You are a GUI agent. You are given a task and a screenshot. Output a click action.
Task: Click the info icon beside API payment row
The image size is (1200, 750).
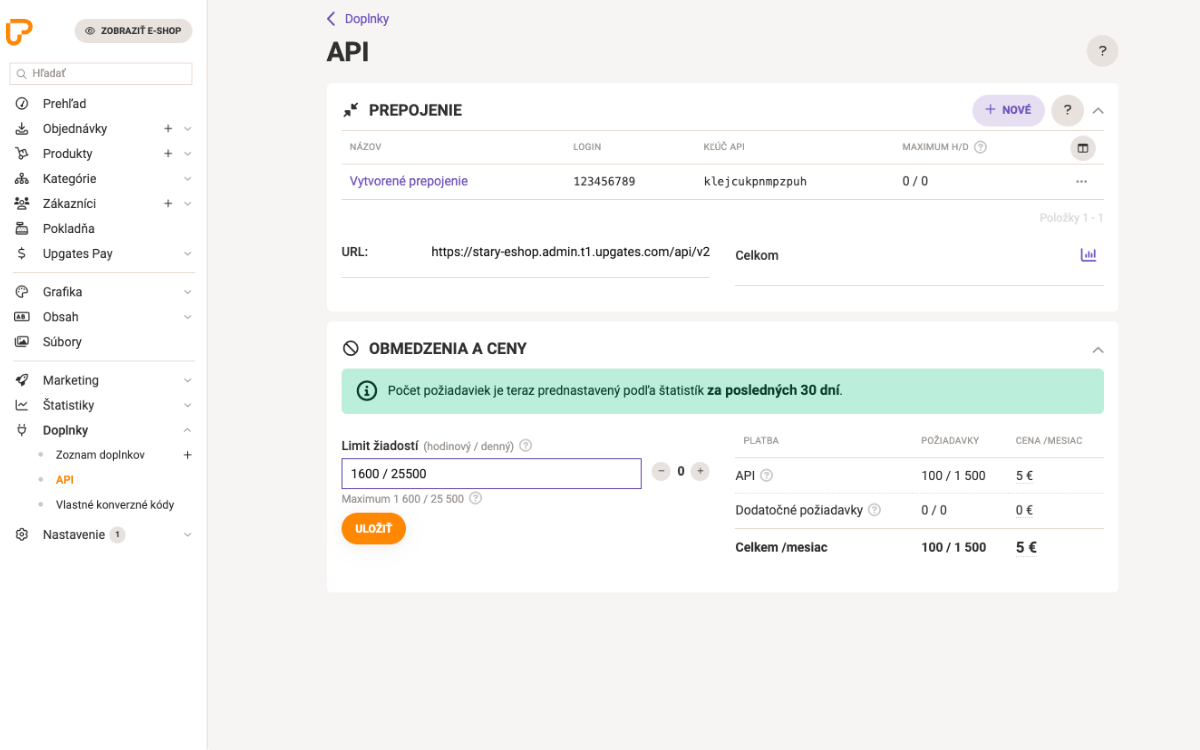[x=767, y=476]
